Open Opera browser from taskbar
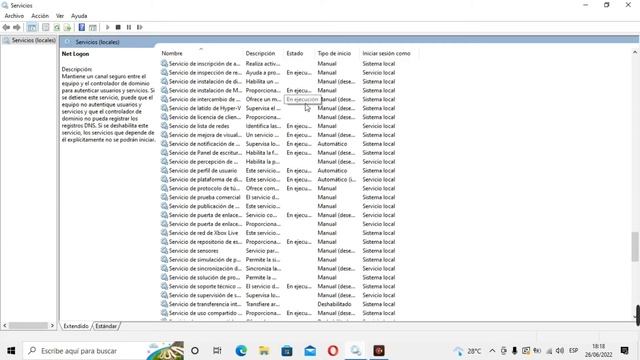The width and height of the screenshot is (640, 360). 333,351
